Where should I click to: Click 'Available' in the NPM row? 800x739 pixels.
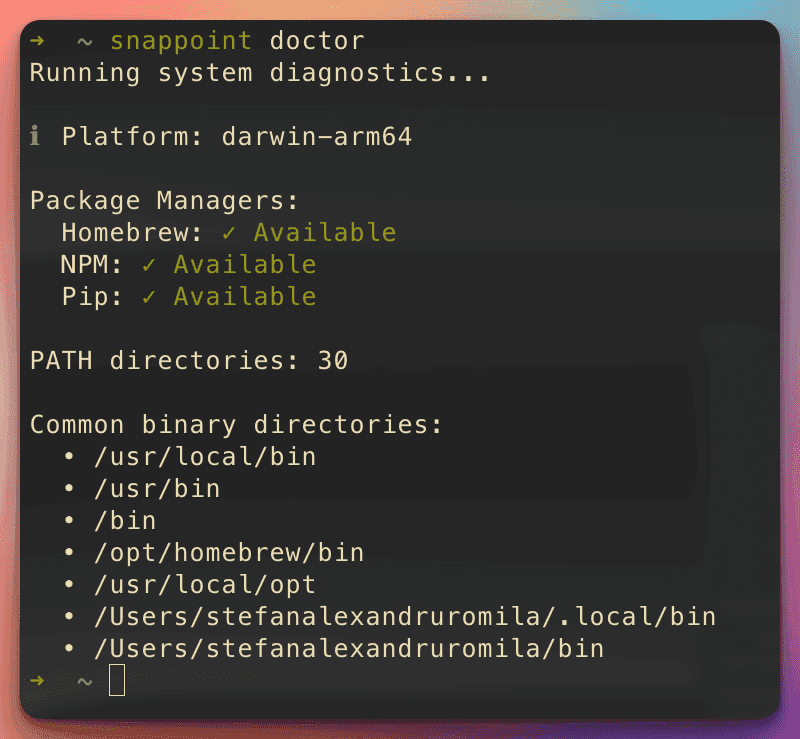click(x=245, y=264)
